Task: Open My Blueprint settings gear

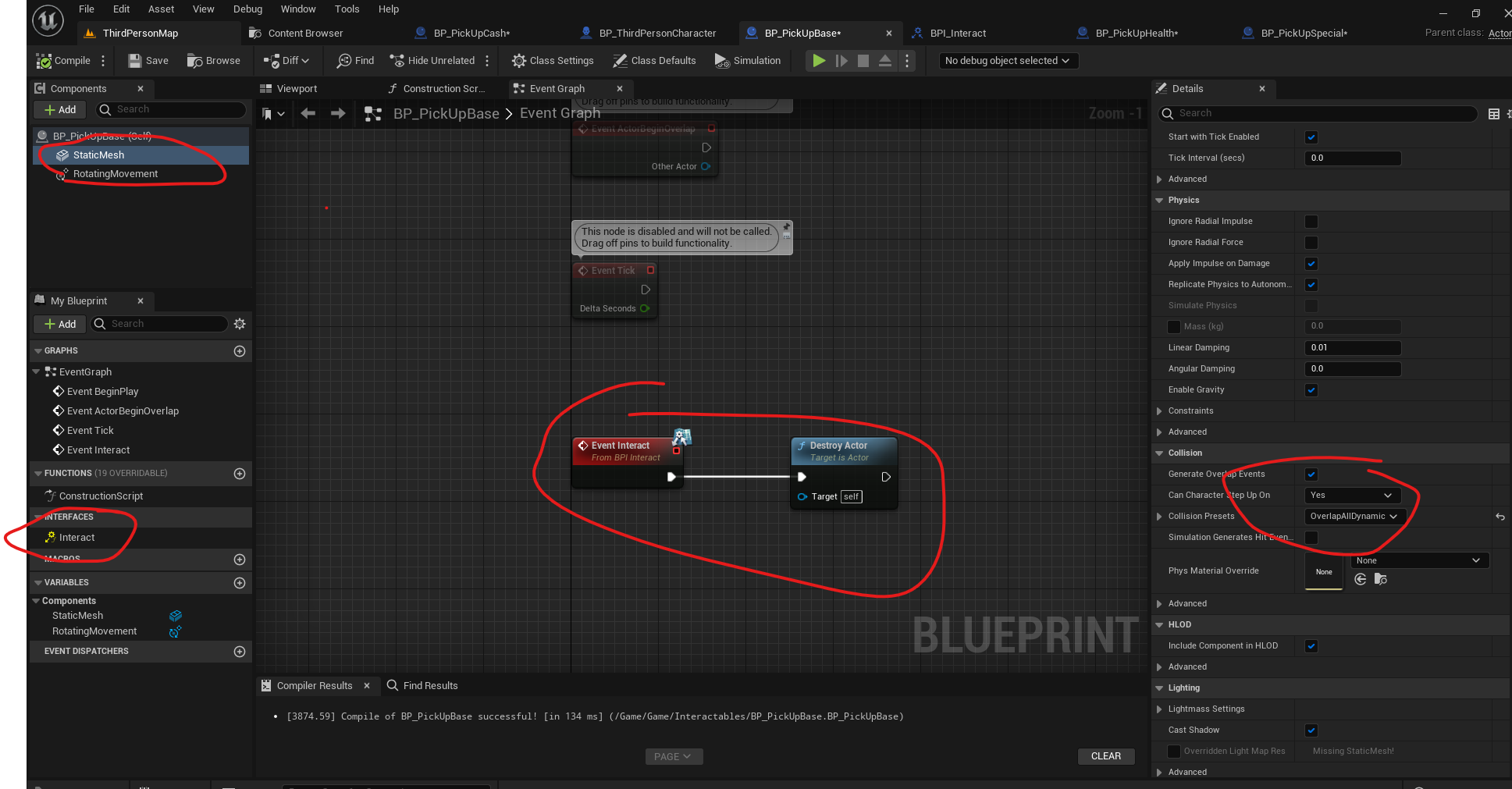Action: tap(240, 324)
